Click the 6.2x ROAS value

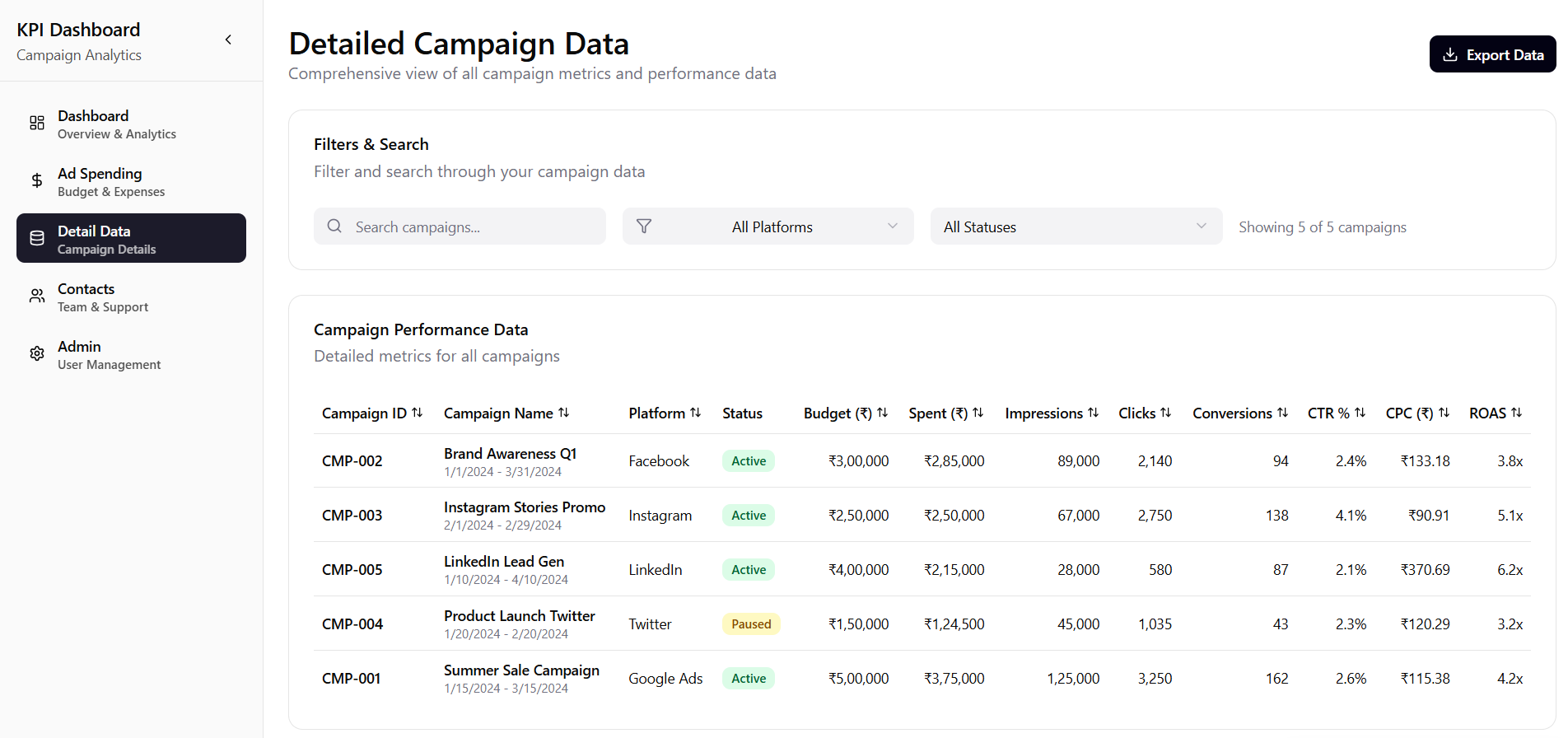(x=1510, y=570)
